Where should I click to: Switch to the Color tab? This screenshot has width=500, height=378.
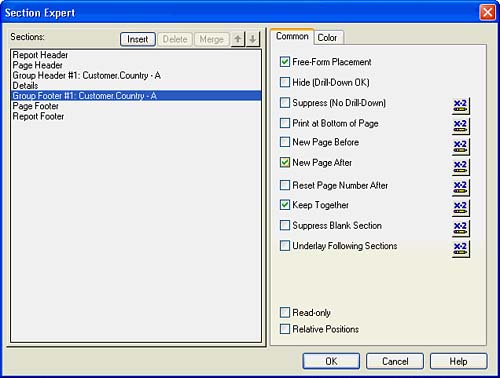point(328,37)
